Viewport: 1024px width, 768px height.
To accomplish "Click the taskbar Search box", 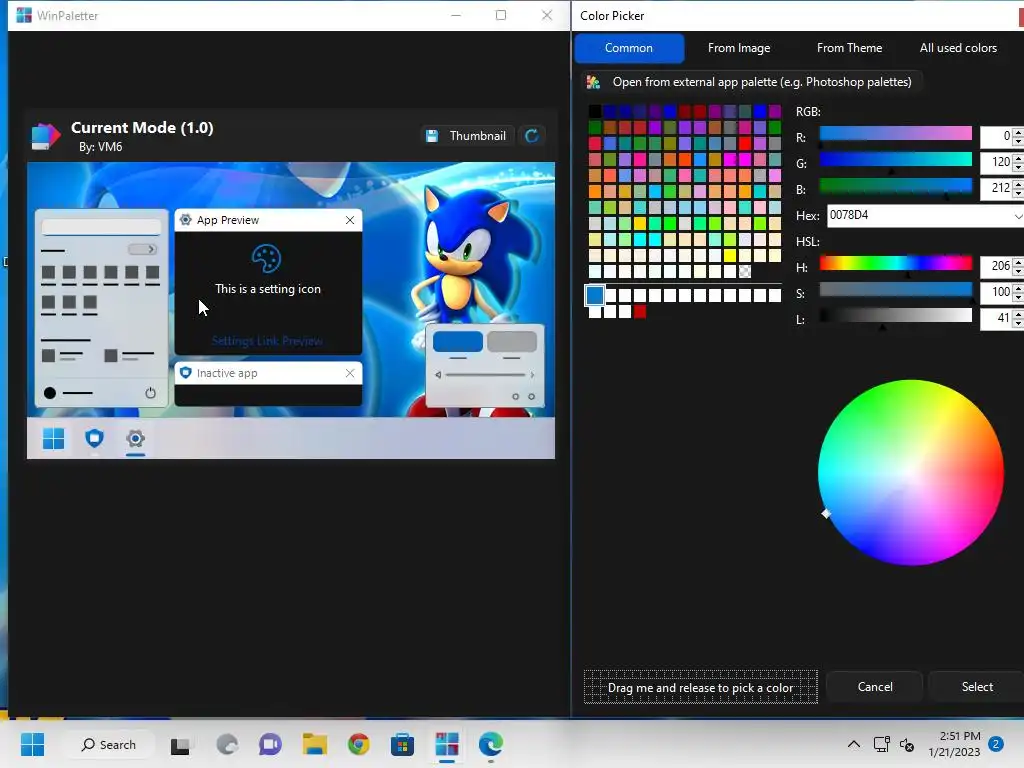I will pos(108,744).
